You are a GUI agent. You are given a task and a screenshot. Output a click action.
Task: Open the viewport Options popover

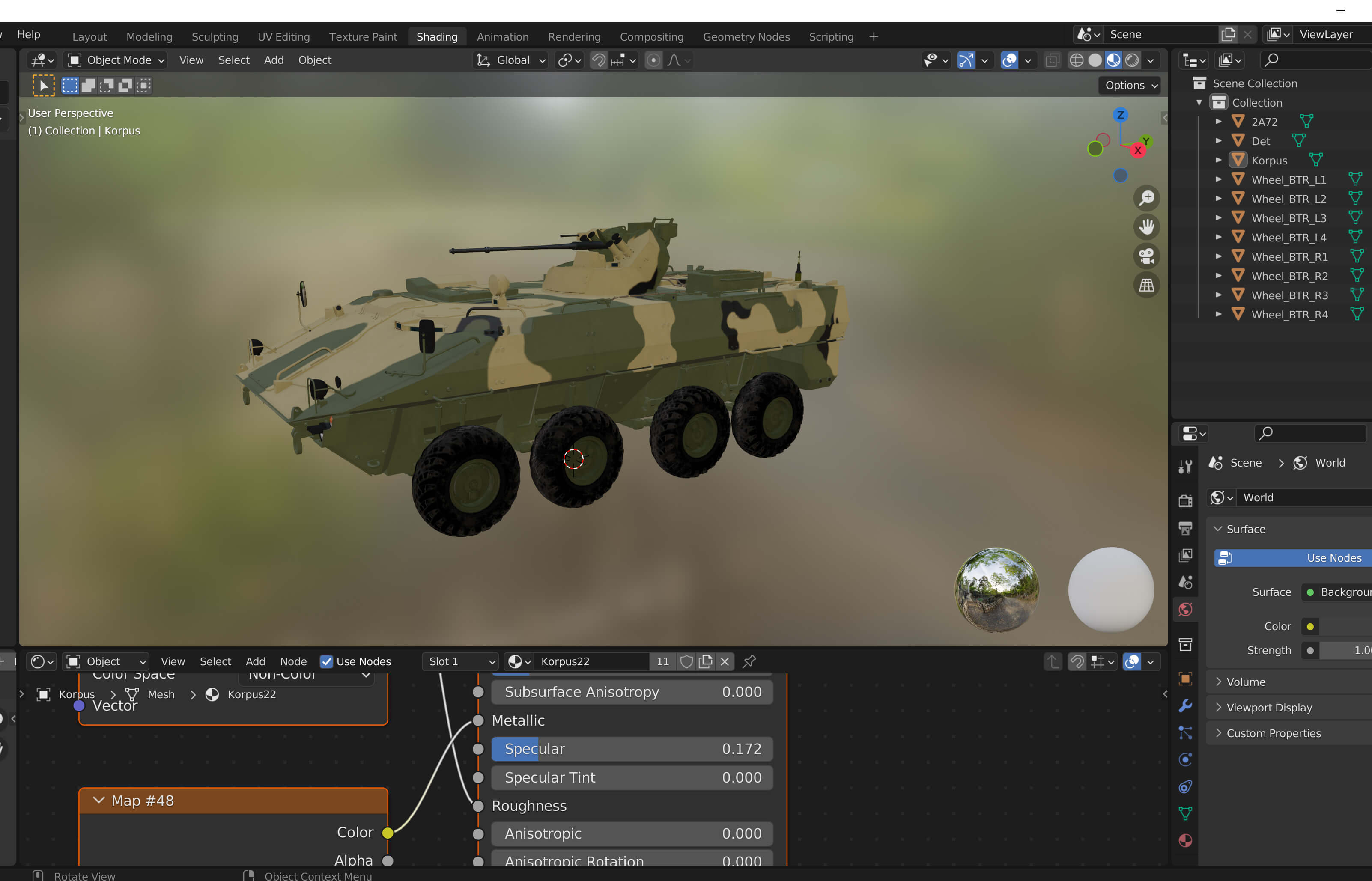click(1130, 85)
